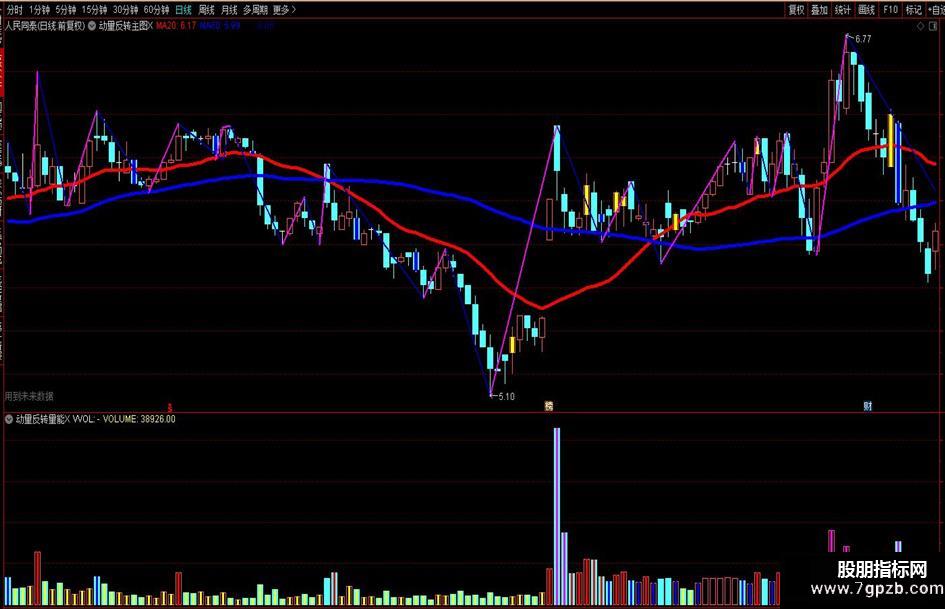945x609 pixels.
Task: Select the 1分钟 period tab
Action: pyautogui.click(x=39, y=10)
